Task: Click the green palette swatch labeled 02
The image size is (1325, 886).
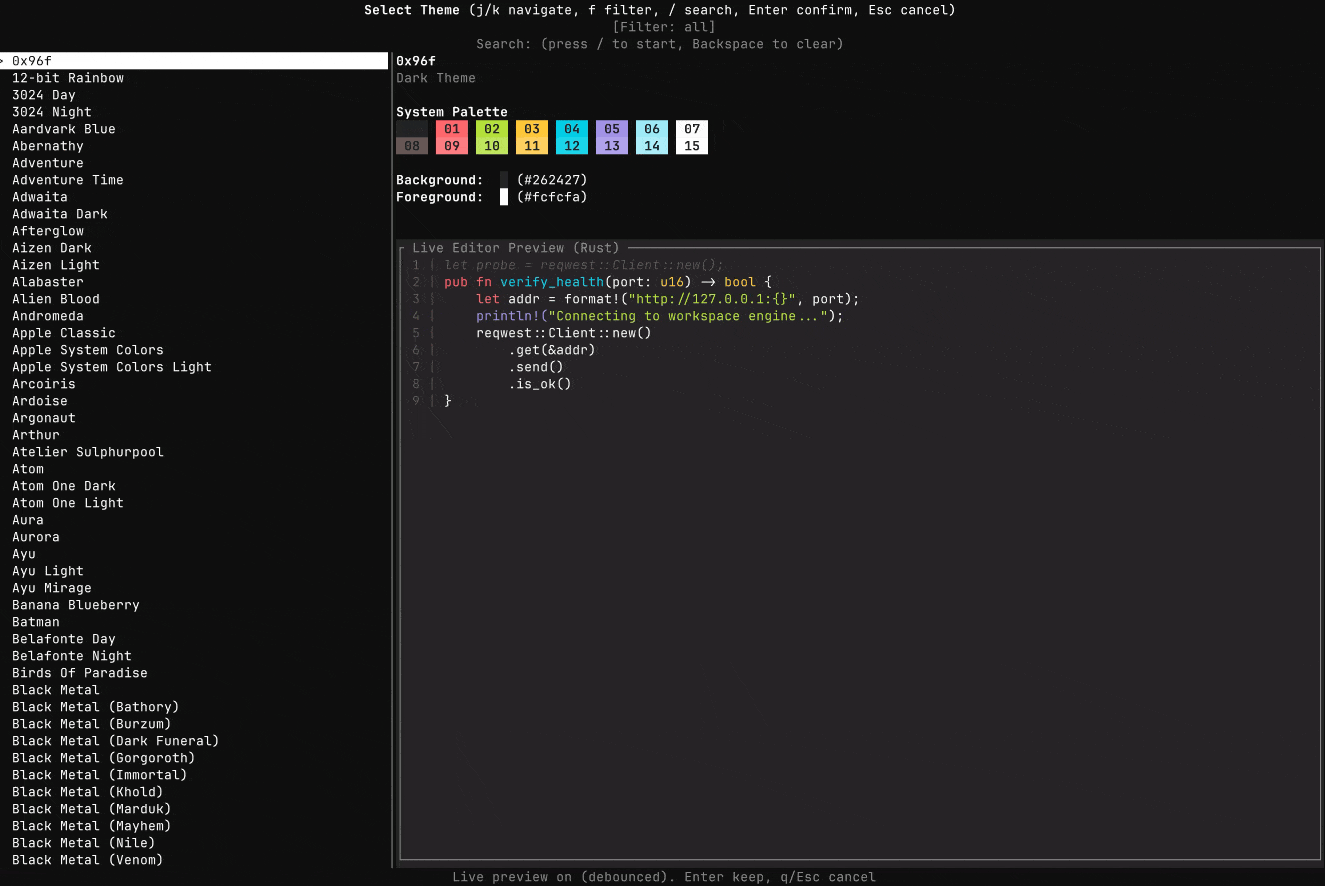Action: coord(492,129)
